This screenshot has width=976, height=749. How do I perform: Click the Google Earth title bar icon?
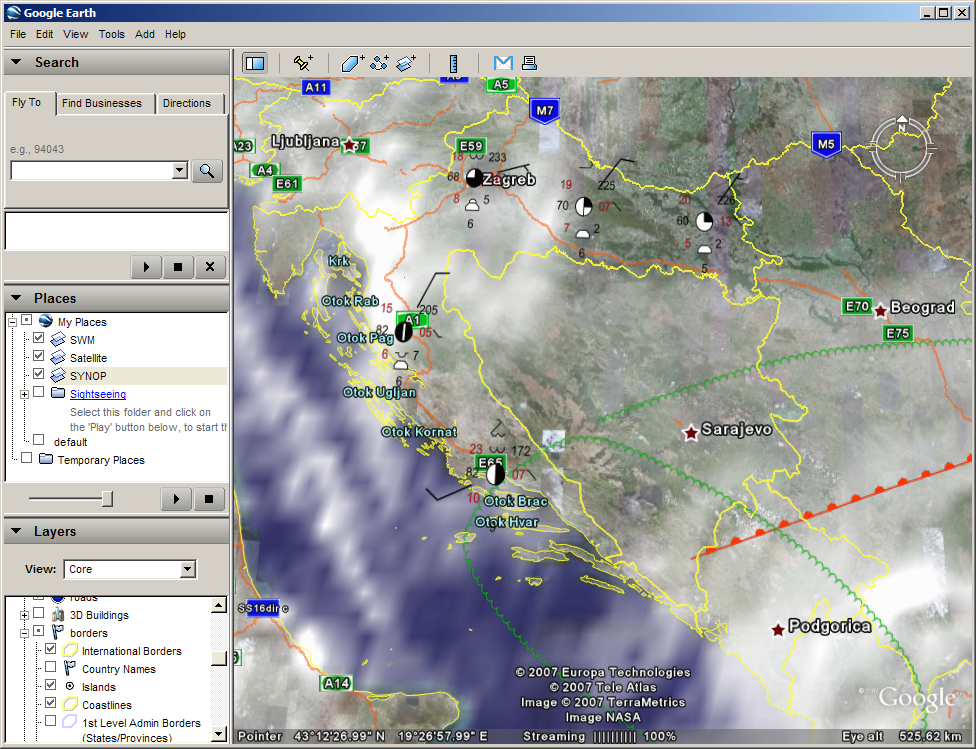pyautogui.click(x=13, y=12)
